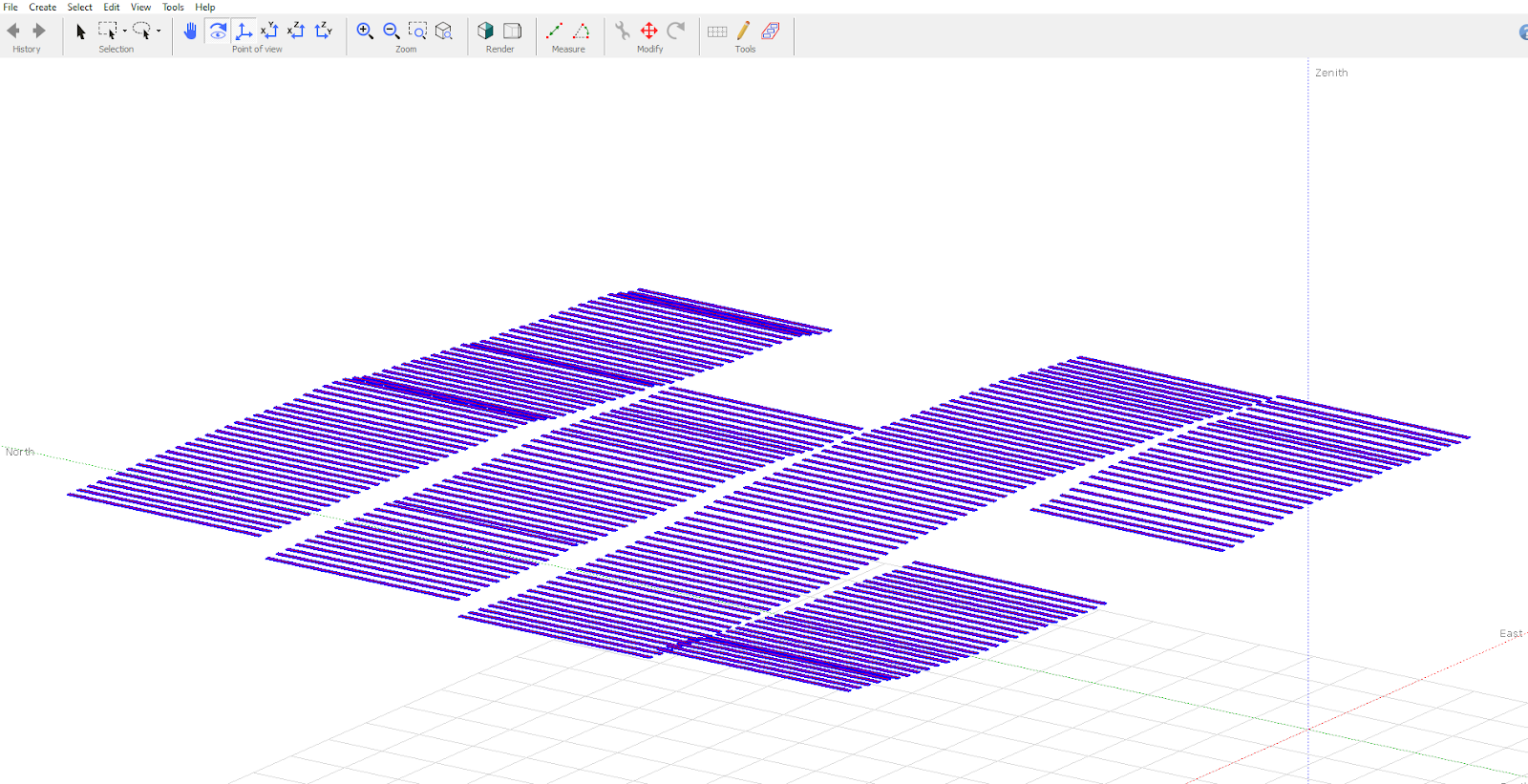This screenshot has width=1528, height=784.
Task: Set the XZ plane view
Action: pyautogui.click(x=296, y=31)
